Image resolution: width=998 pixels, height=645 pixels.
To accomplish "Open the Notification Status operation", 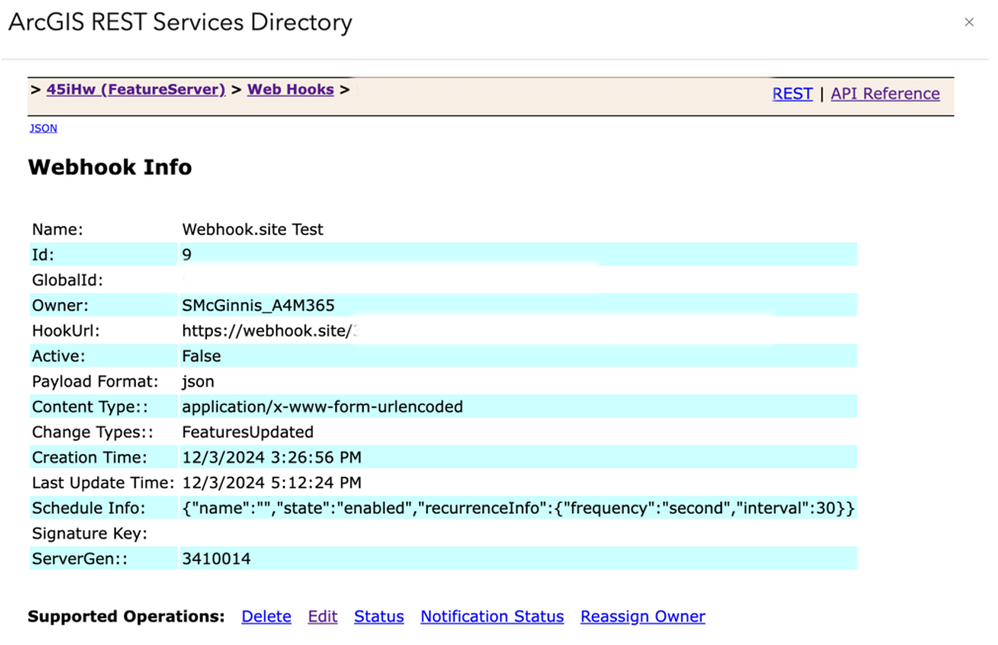I will [492, 616].
